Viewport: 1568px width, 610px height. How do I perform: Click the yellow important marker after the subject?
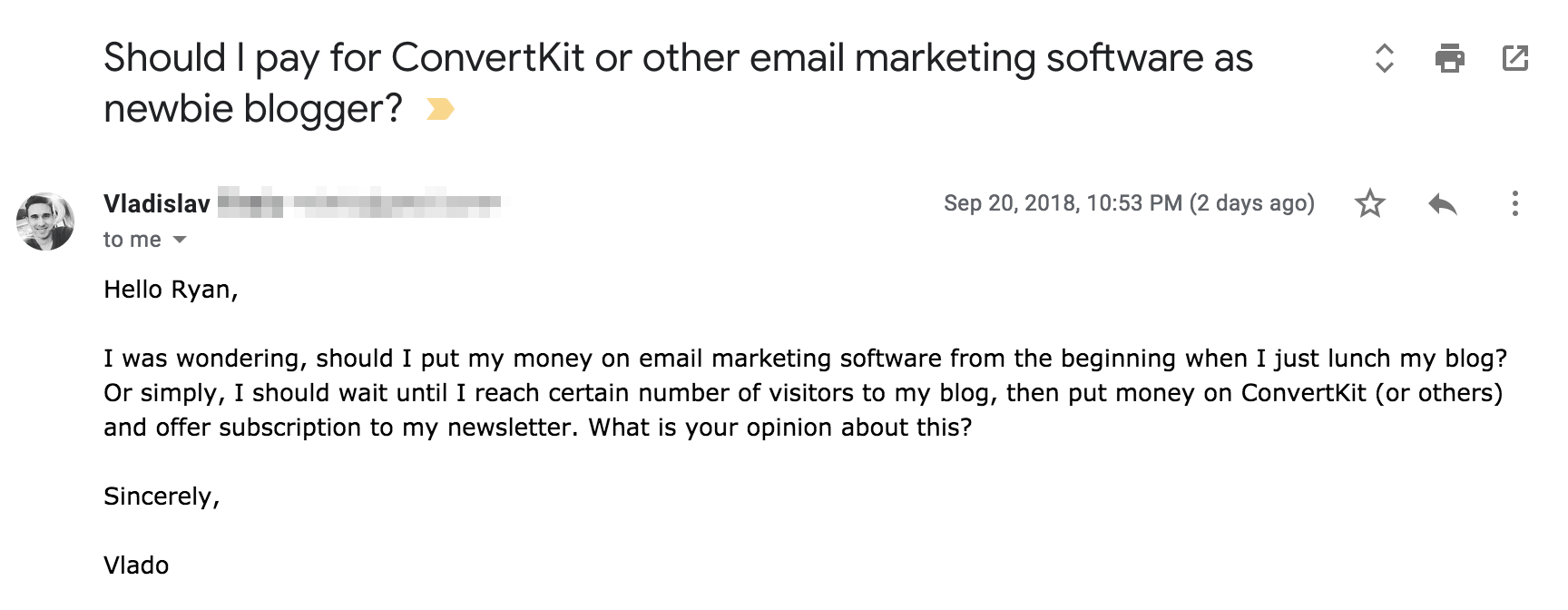point(442,108)
